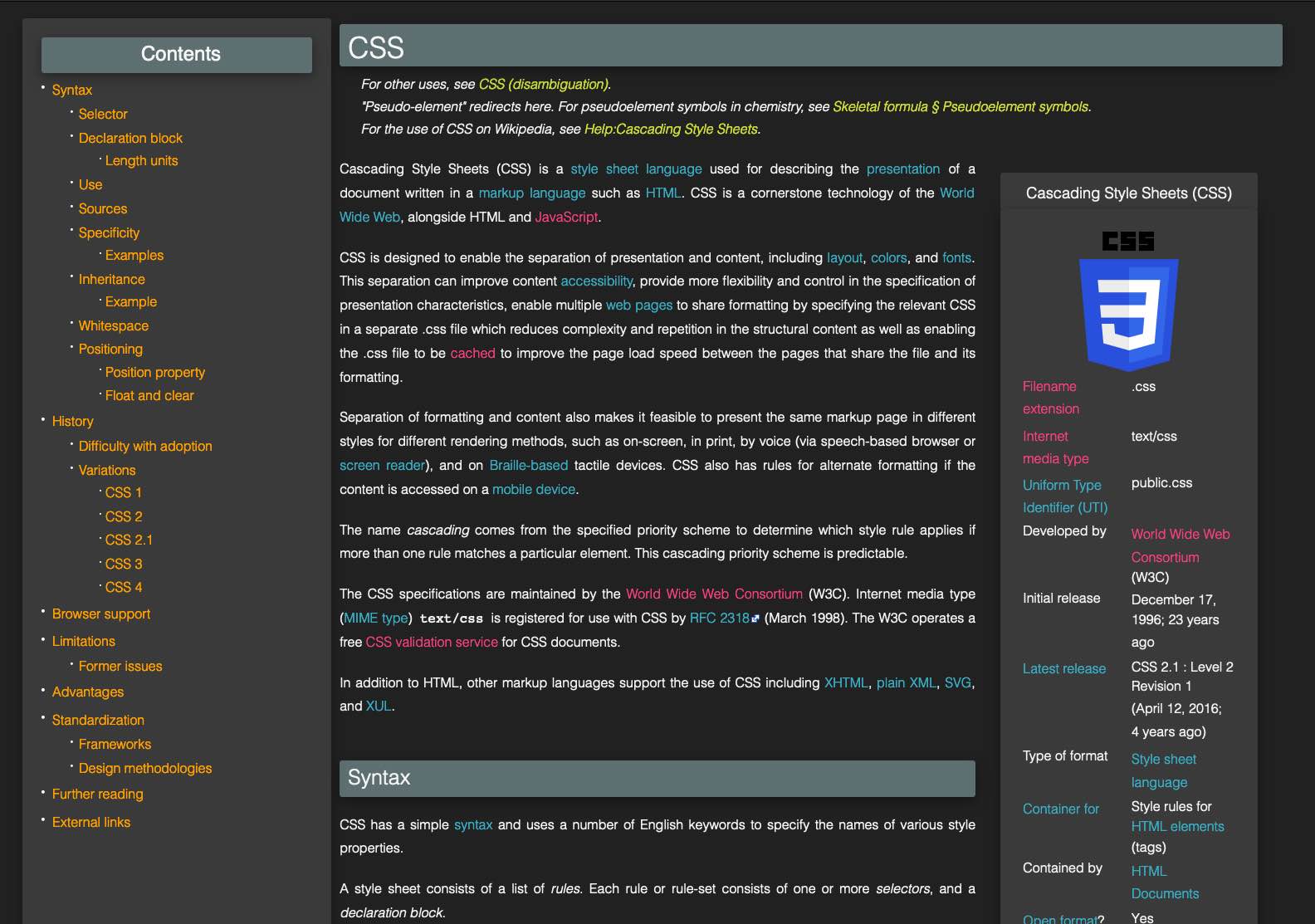The height and width of the screenshot is (924, 1315).
Task: Open Design methodologies in the Contents
Action: click(x=145, y=768)
